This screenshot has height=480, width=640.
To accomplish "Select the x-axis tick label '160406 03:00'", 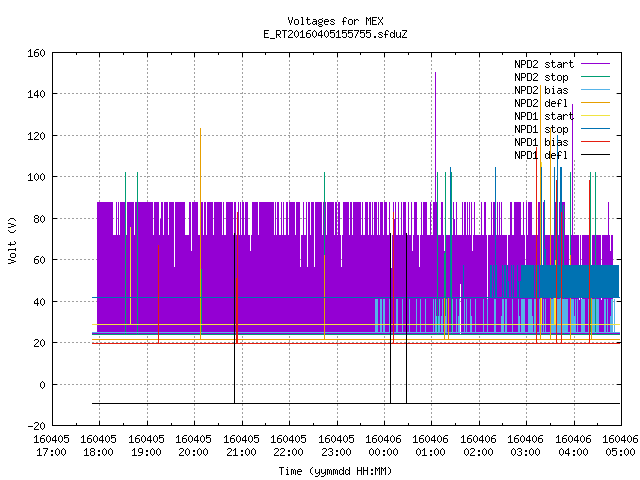I will pos(525,445).
